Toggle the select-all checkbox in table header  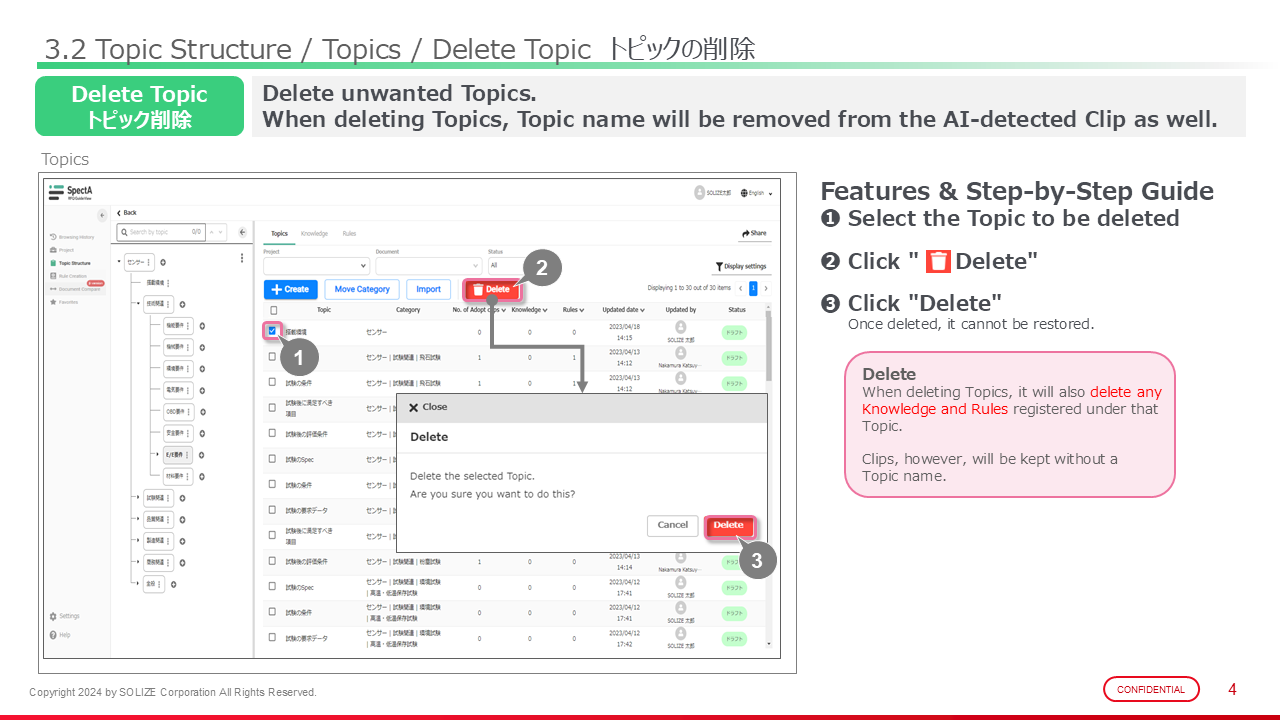[x=274, y=310]
